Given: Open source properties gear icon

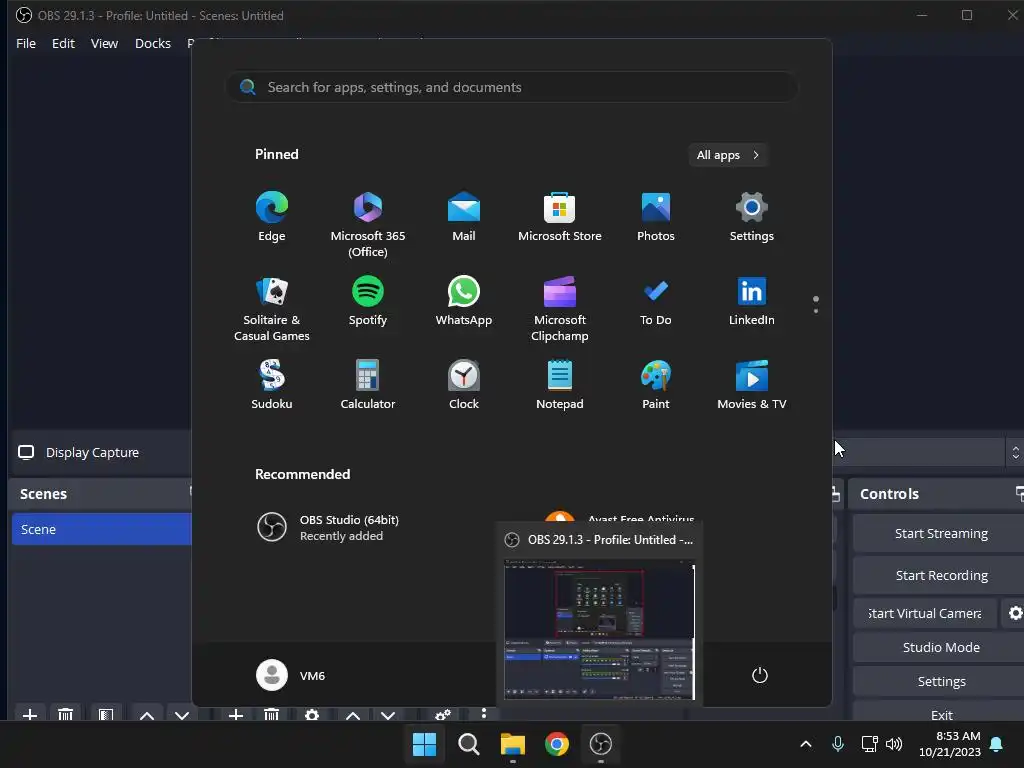Looking at the screenshot, I should pyautogui.click(x=312, y=714).
